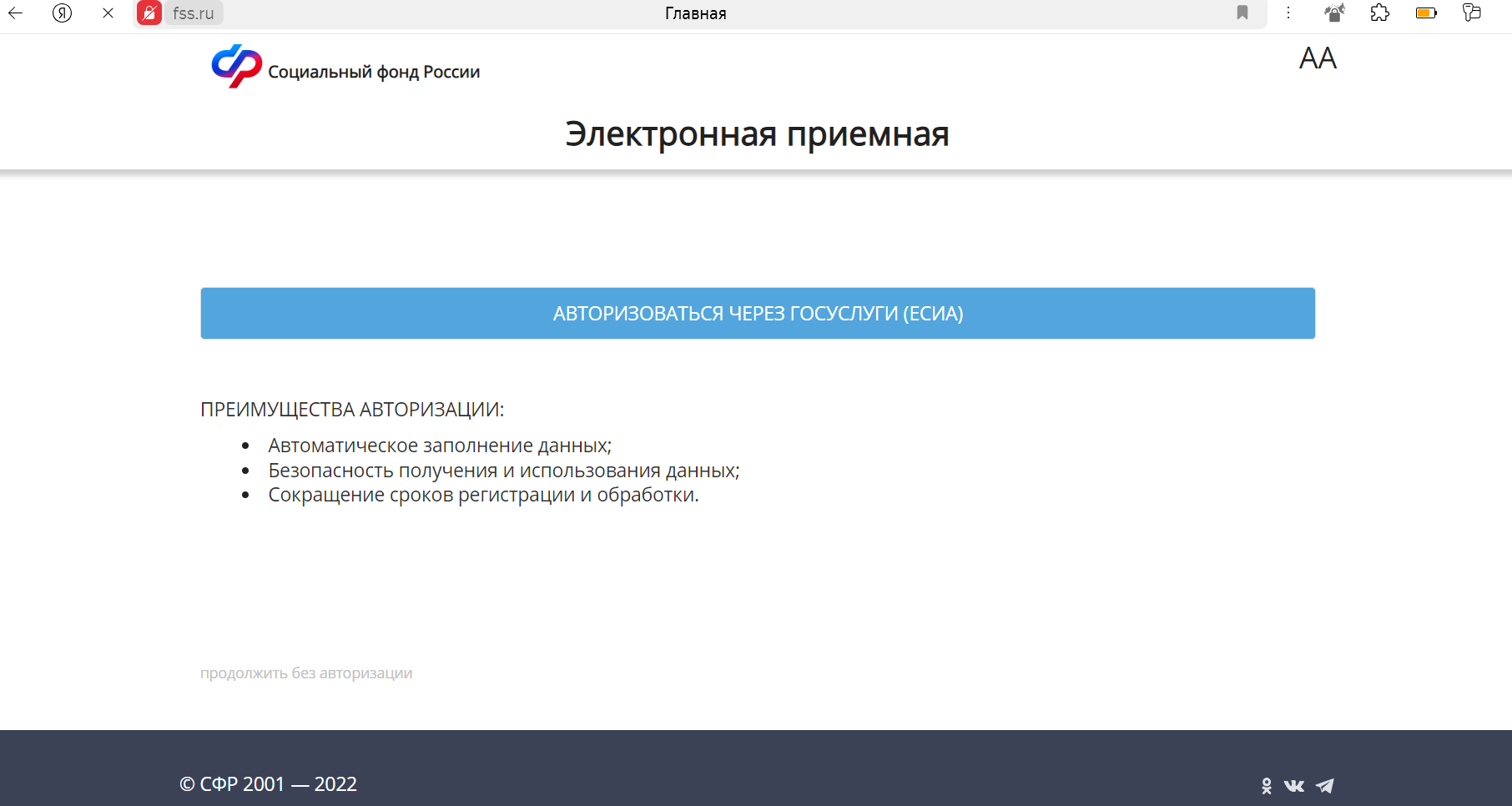Open the browser Extensions puzzle icon
This screenshot has width=1512, height=806.
tap(1380, 13)
